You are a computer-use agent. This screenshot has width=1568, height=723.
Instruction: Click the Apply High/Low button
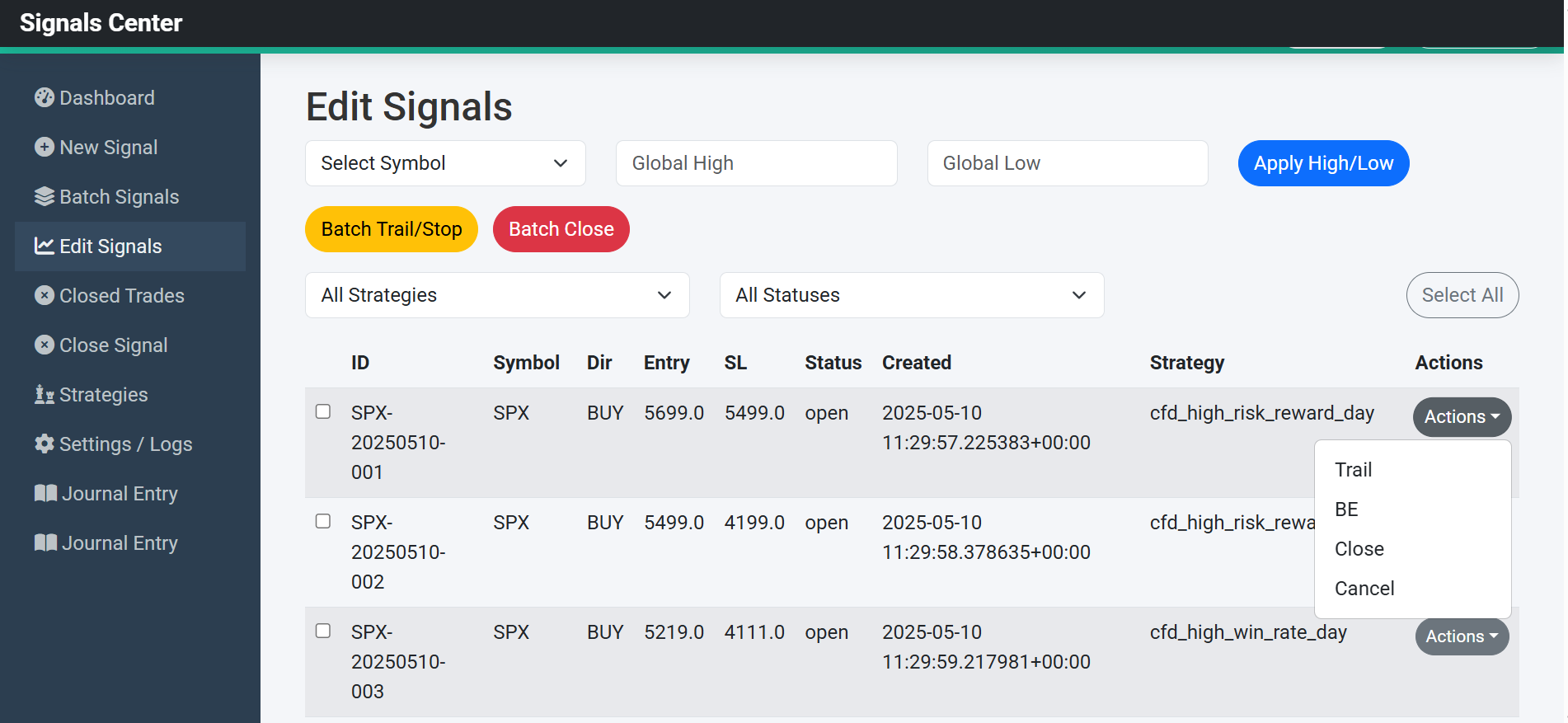(1324, 163)
